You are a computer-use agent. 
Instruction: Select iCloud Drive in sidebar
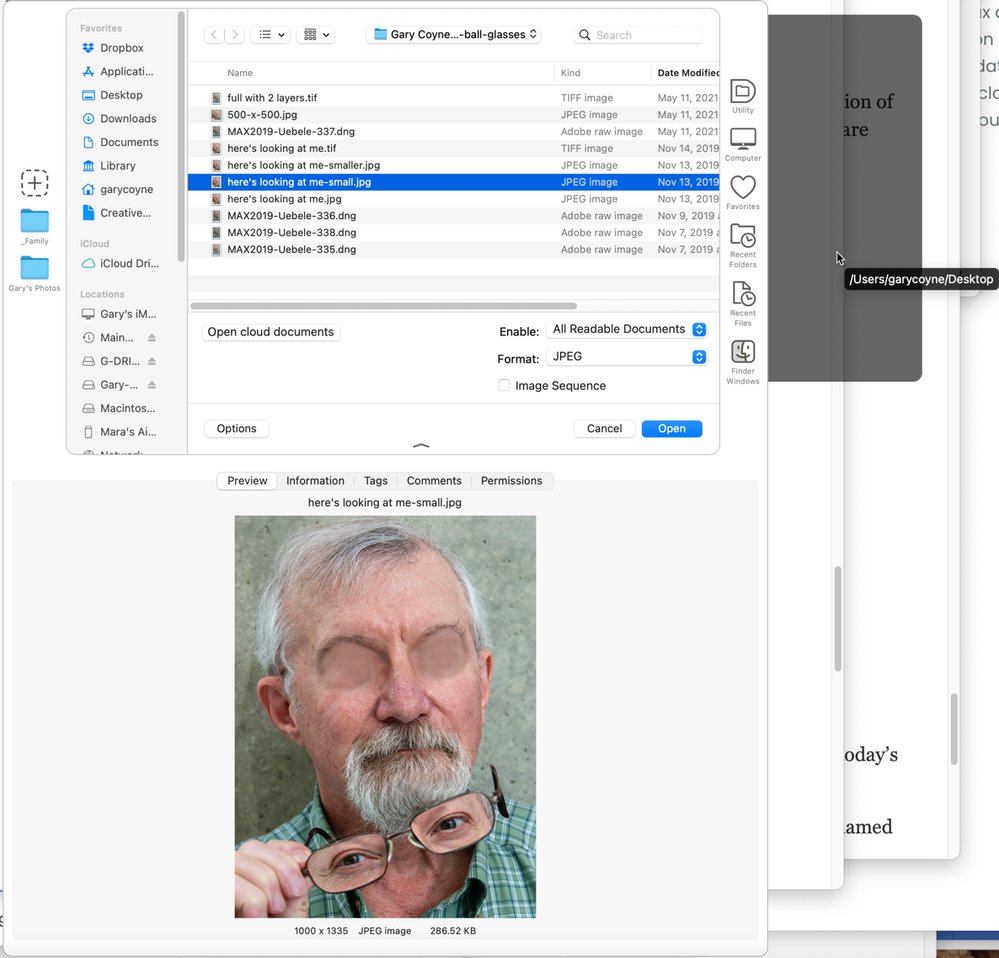121,263
